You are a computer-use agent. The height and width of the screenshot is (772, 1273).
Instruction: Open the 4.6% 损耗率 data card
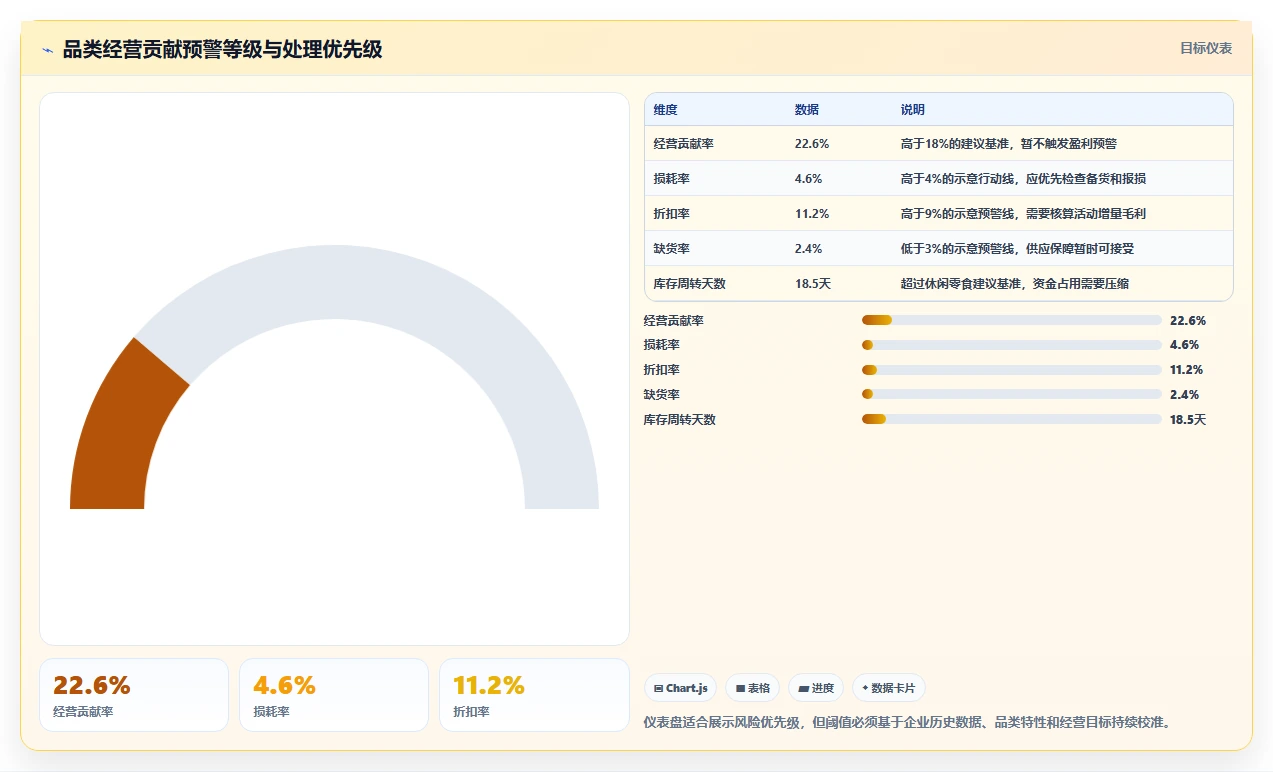click(x=334, y=695)
